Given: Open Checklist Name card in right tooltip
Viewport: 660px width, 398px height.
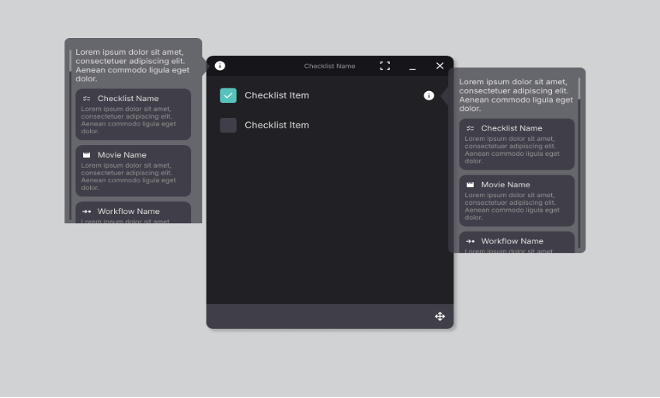Looking at the screenshot, I should (516, 144).
